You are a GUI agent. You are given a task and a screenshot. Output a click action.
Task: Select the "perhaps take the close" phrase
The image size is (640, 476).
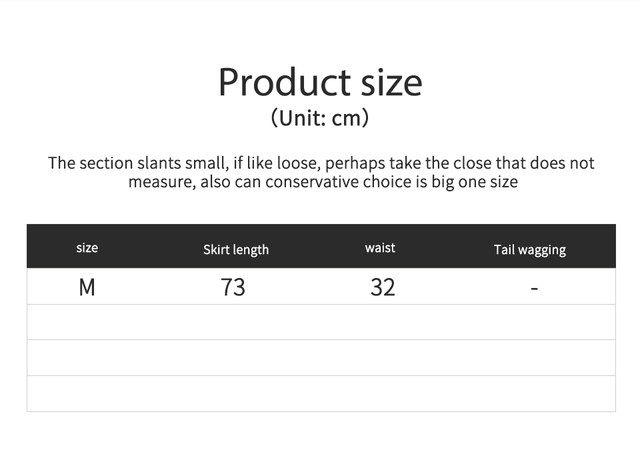[x=410, y=163]
